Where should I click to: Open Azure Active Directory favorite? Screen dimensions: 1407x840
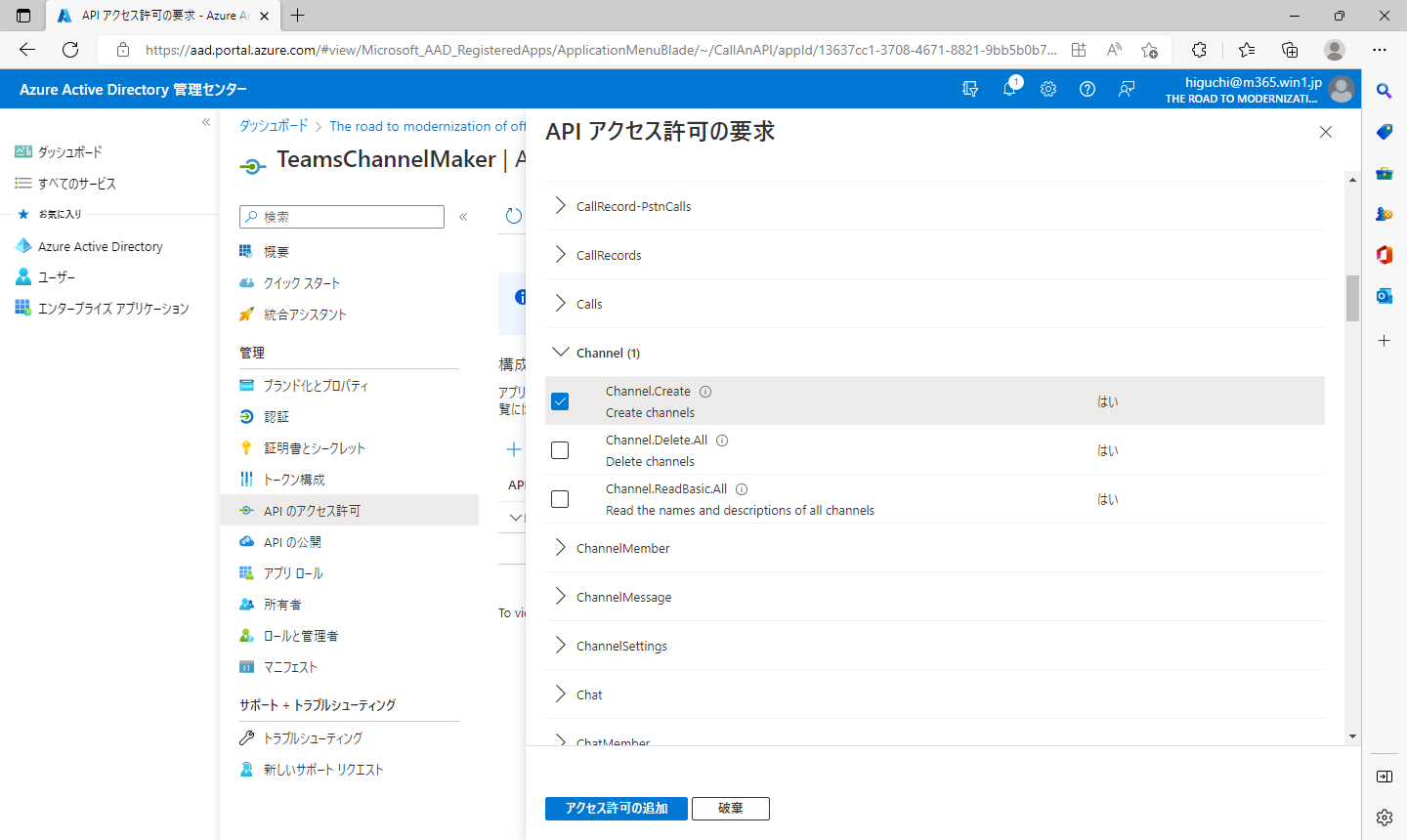click(101, 247)
